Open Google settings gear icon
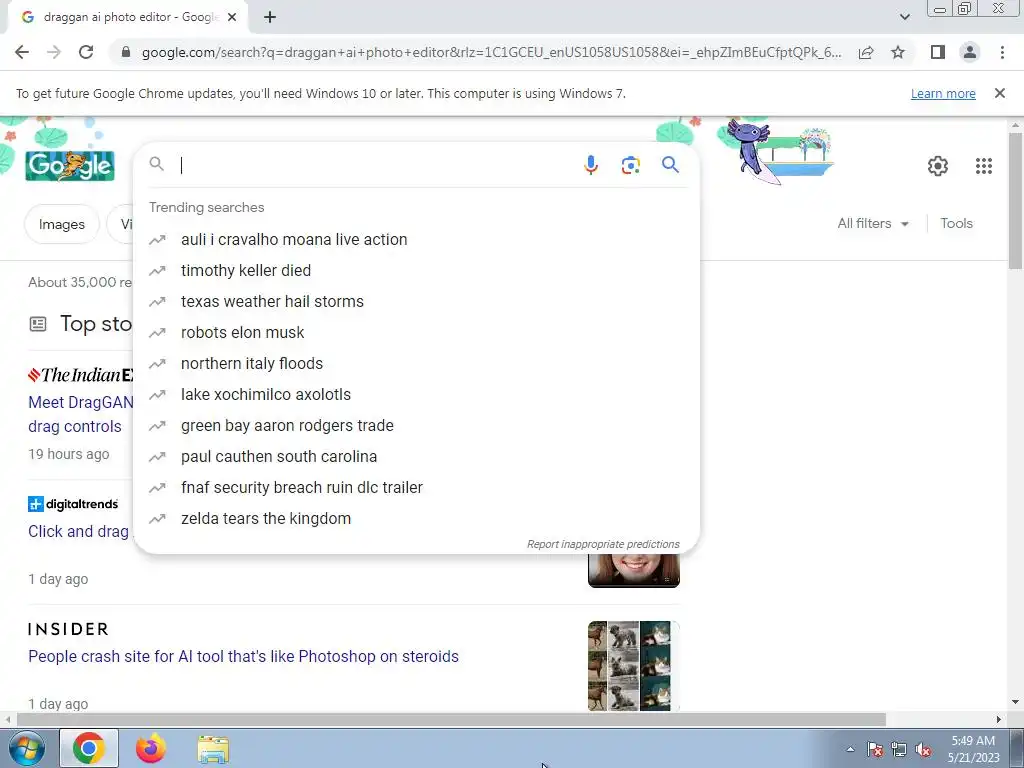Viewport: 1024px width, 768px height. [x=938, y=166]
